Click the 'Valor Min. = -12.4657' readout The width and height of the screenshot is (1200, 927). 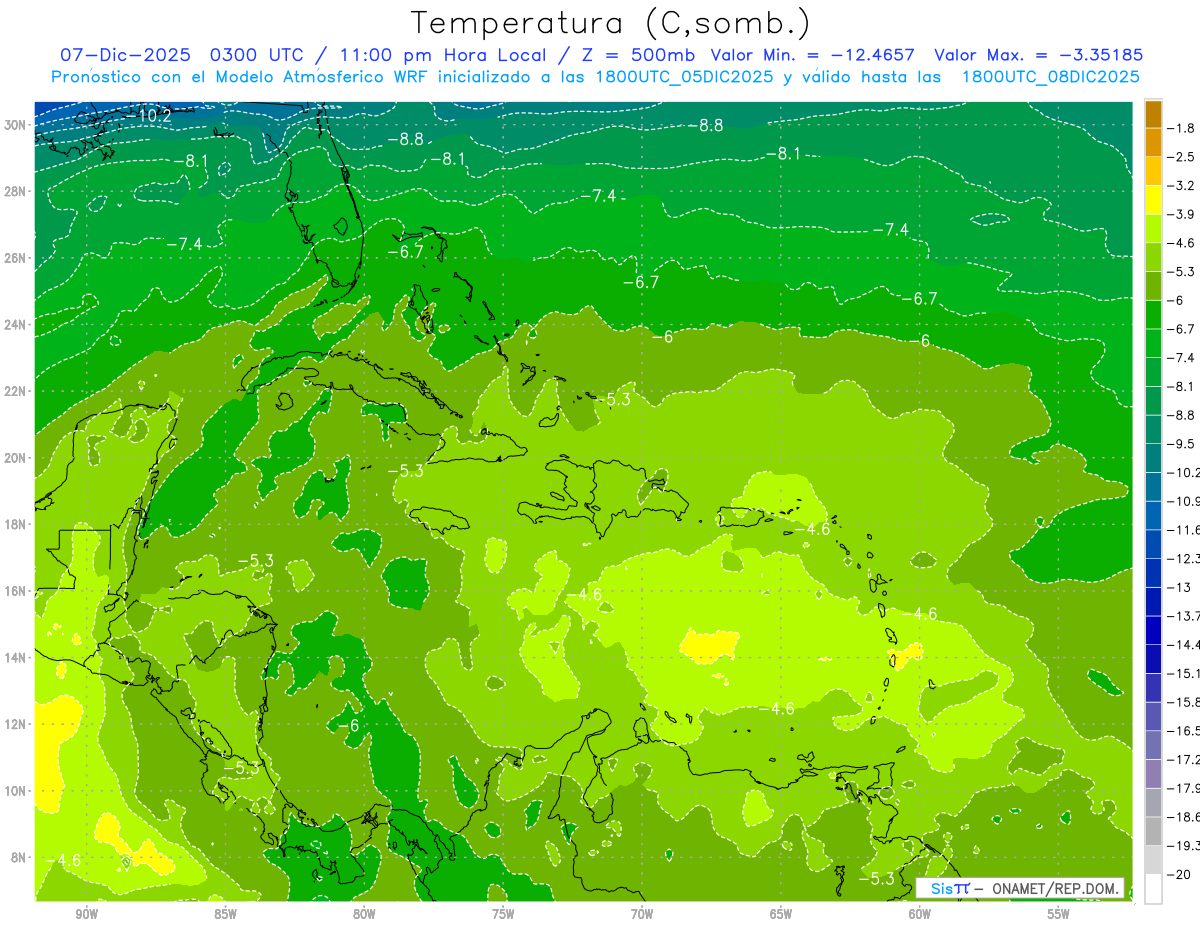tap(813, 55)
